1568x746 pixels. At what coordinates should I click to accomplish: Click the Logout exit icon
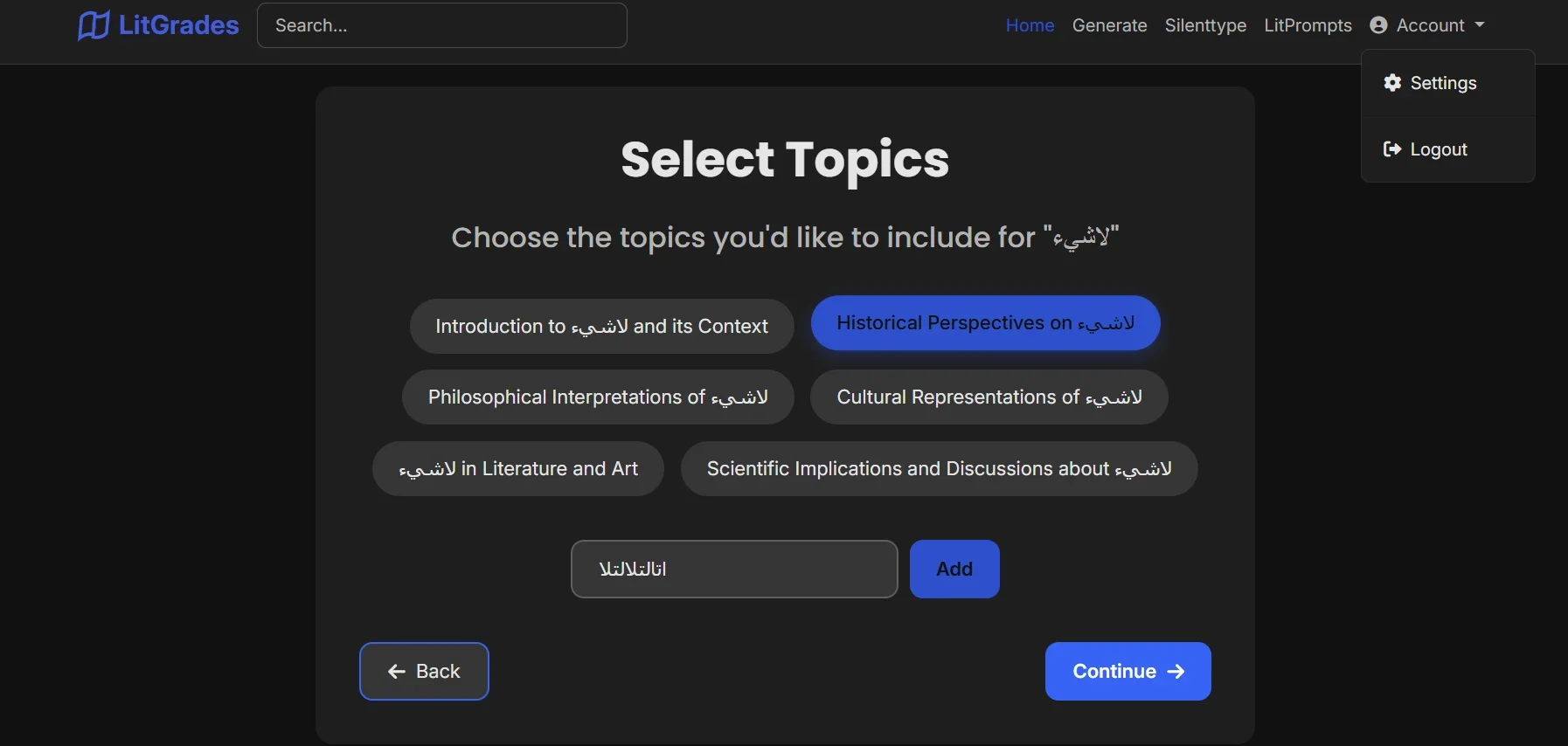point(1392,149)
